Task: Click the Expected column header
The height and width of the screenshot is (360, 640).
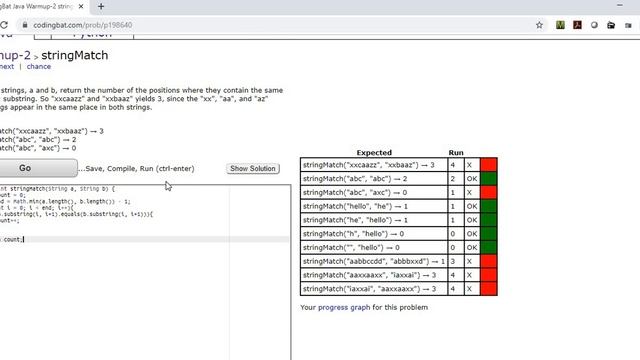Action: pos(374,153)
